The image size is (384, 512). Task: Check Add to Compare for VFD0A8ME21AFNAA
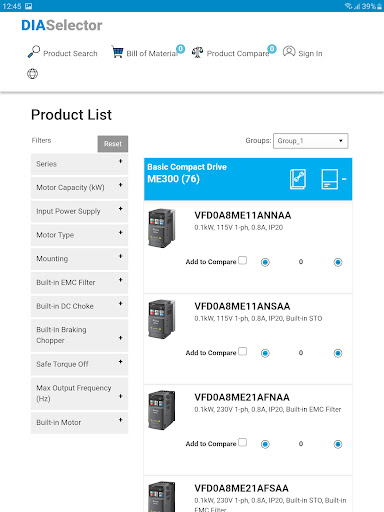click(243, 442)
